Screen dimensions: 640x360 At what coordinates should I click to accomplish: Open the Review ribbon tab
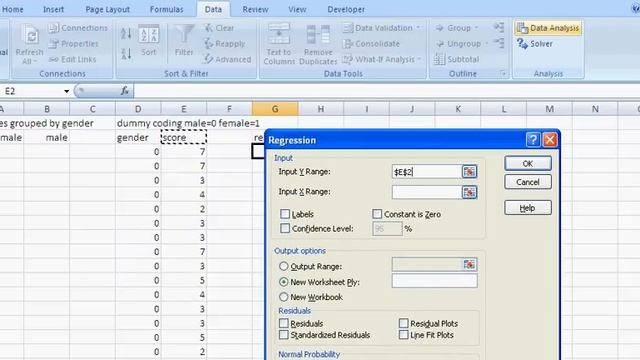[x=255, y=9]
